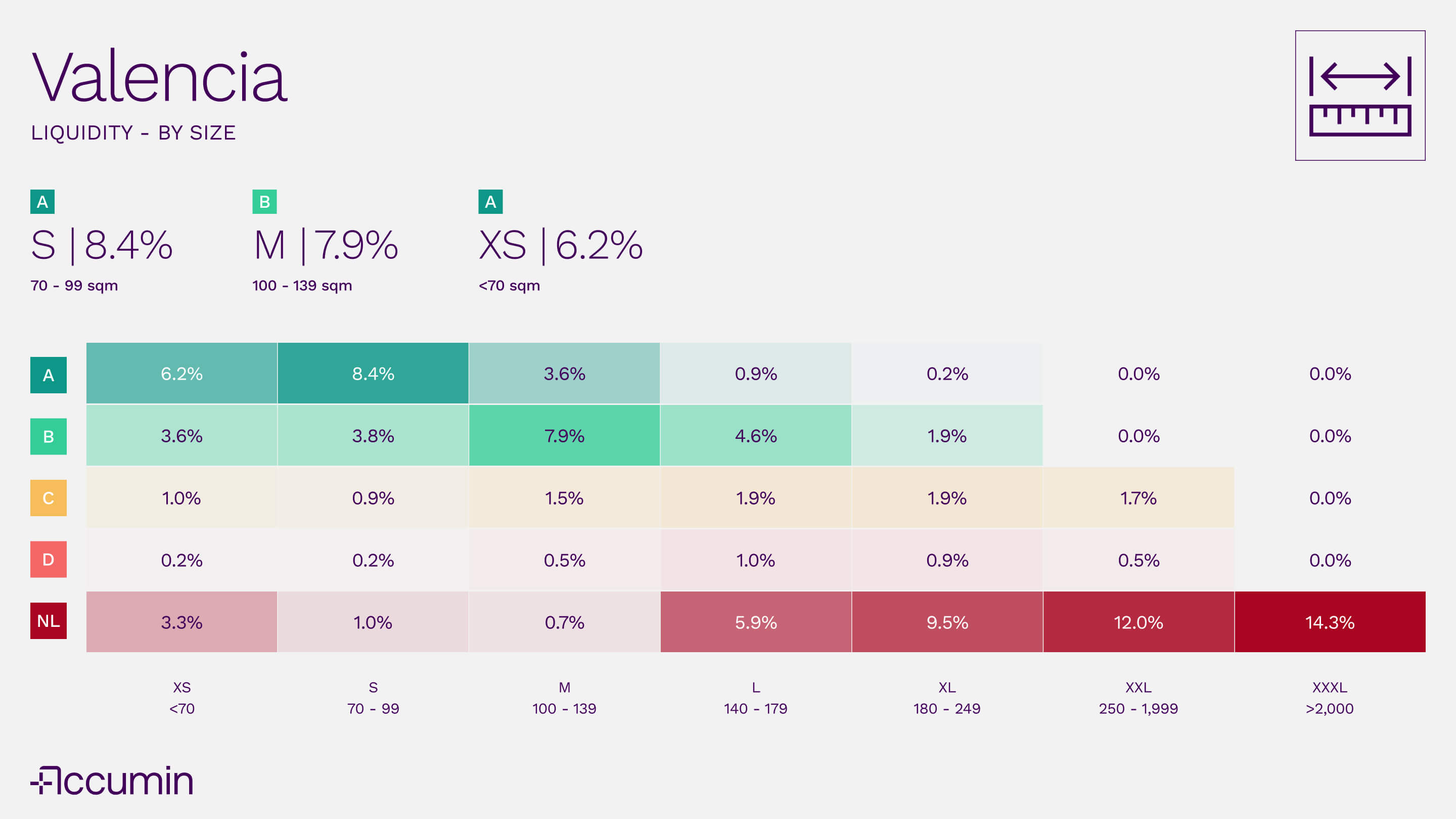
Task: Click the XL 180 - 249 column label
Action: tap(947, 698)
